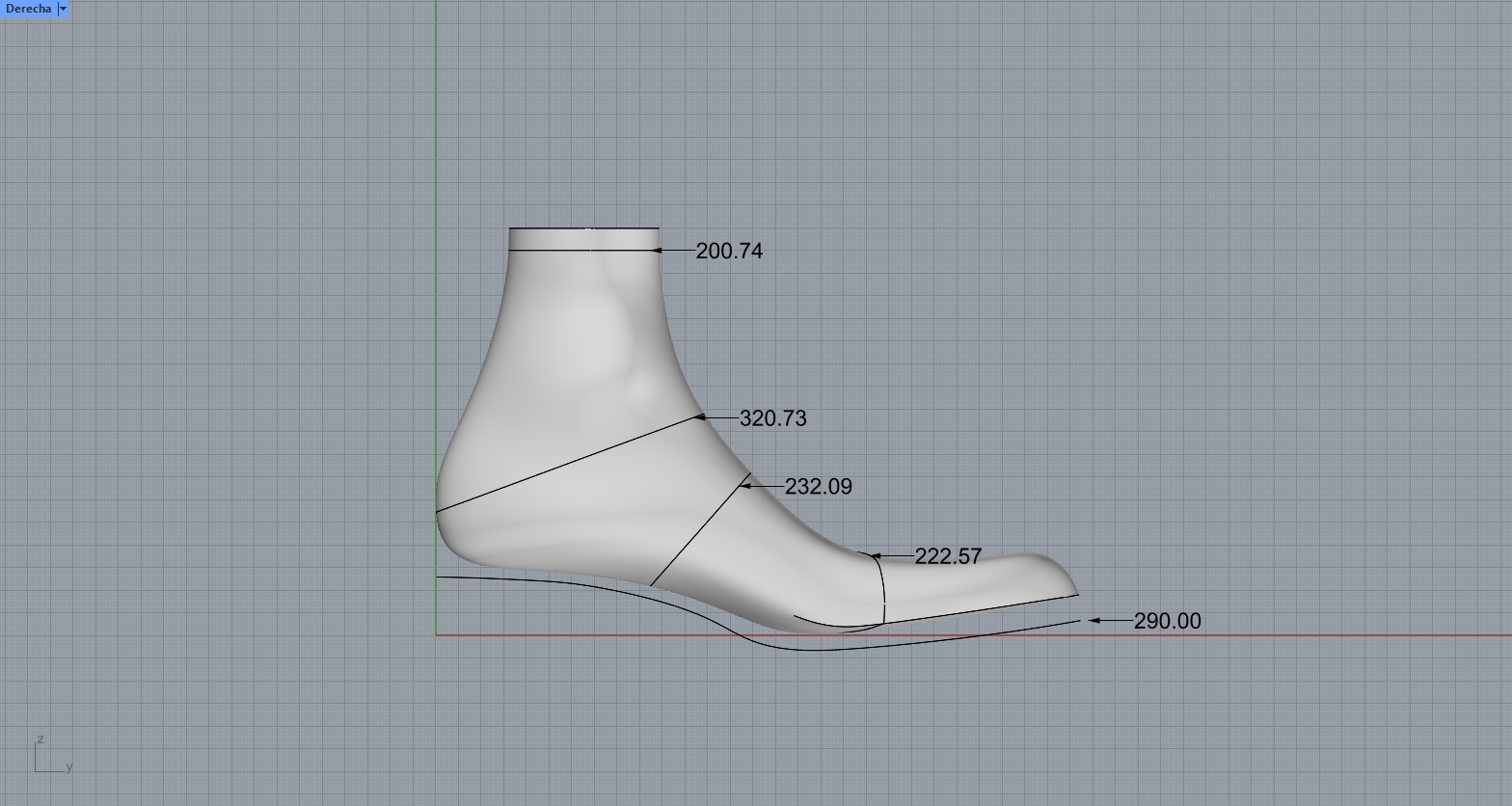Click the arrowhead of the 320.73 leader
Image resolution: width=1512 pixels, height=806 pixels.
(x=700, y=417)
